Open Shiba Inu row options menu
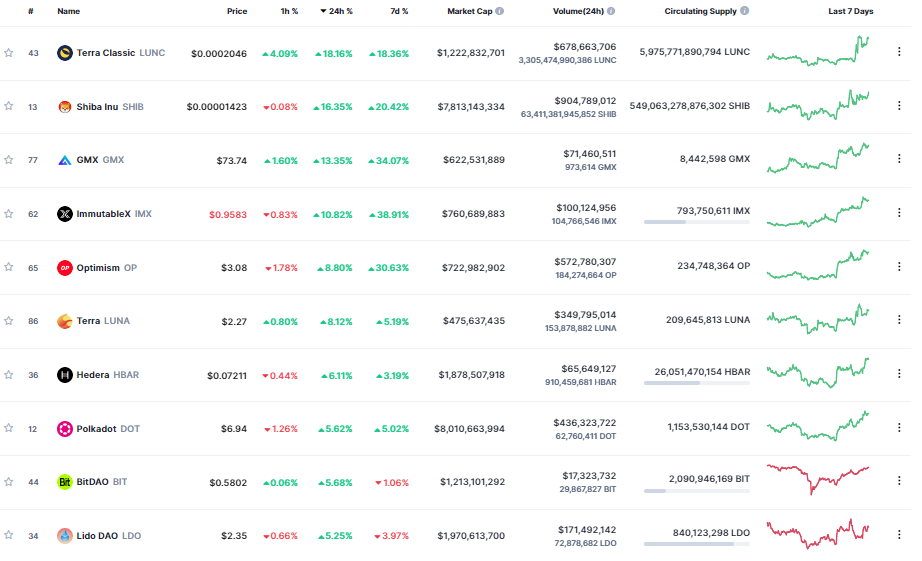The width and height of the screenshot is (922, 561). coord(899,105)
